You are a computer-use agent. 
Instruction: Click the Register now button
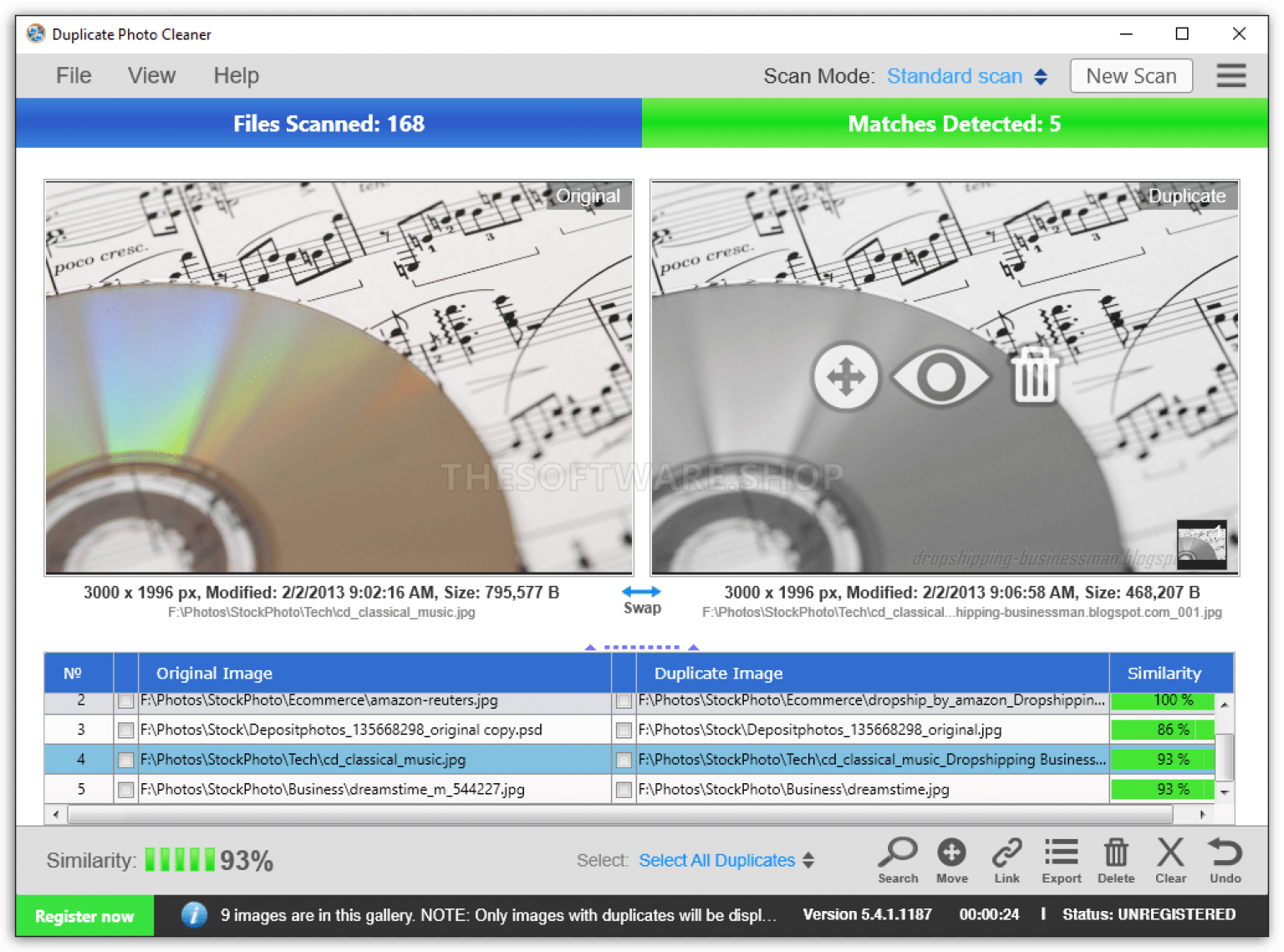coord(84,916)
